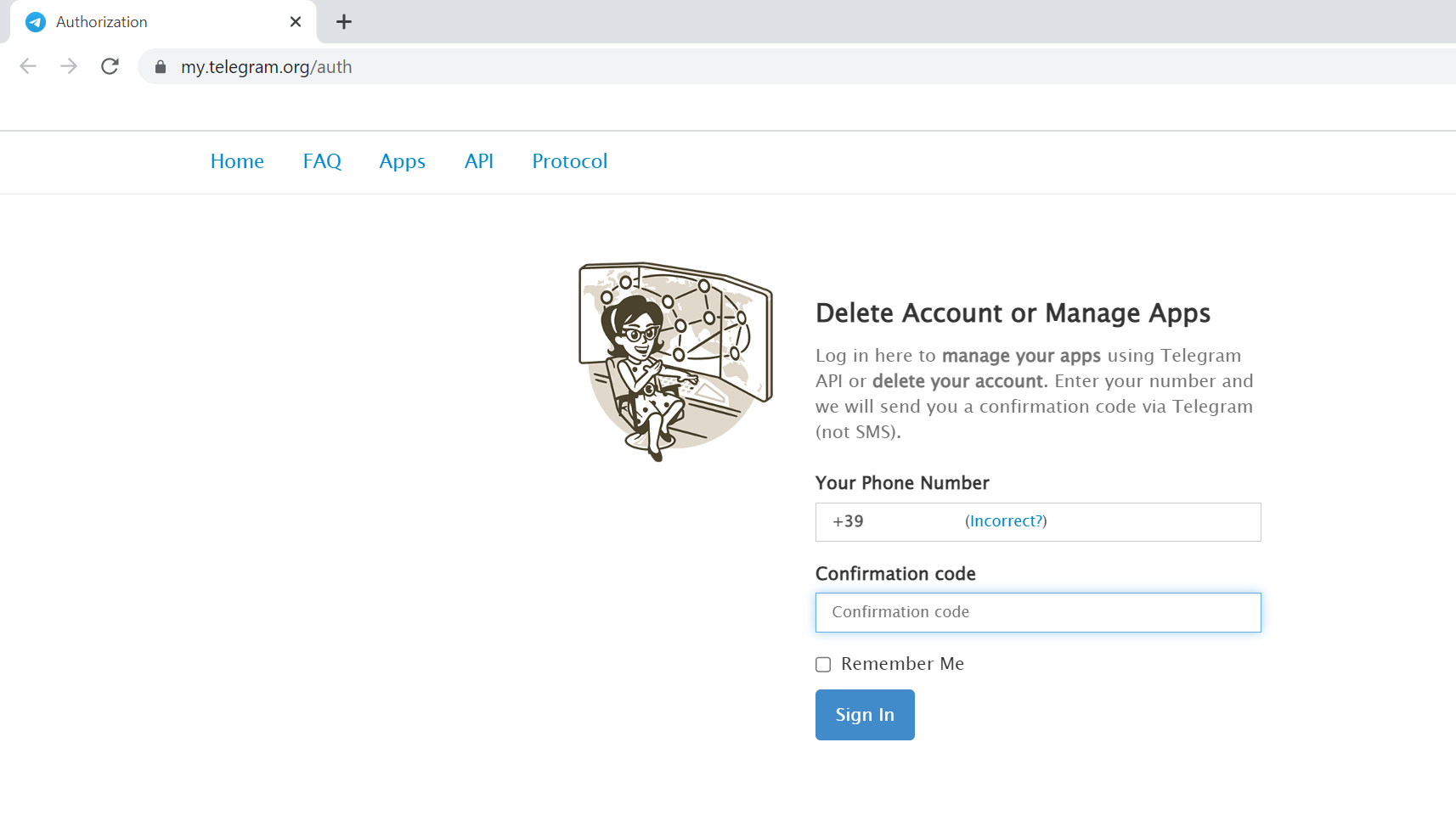Open the Apps navigation link
The image size is (1456, 838).
click(x=402, y=161)
